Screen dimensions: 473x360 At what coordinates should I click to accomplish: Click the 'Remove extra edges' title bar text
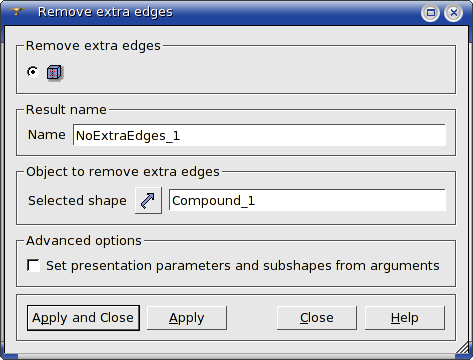point(105,12)
